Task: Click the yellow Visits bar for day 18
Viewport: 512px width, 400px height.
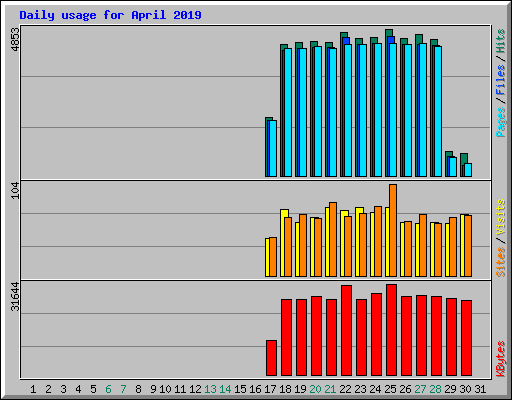Action: (283, 243)
